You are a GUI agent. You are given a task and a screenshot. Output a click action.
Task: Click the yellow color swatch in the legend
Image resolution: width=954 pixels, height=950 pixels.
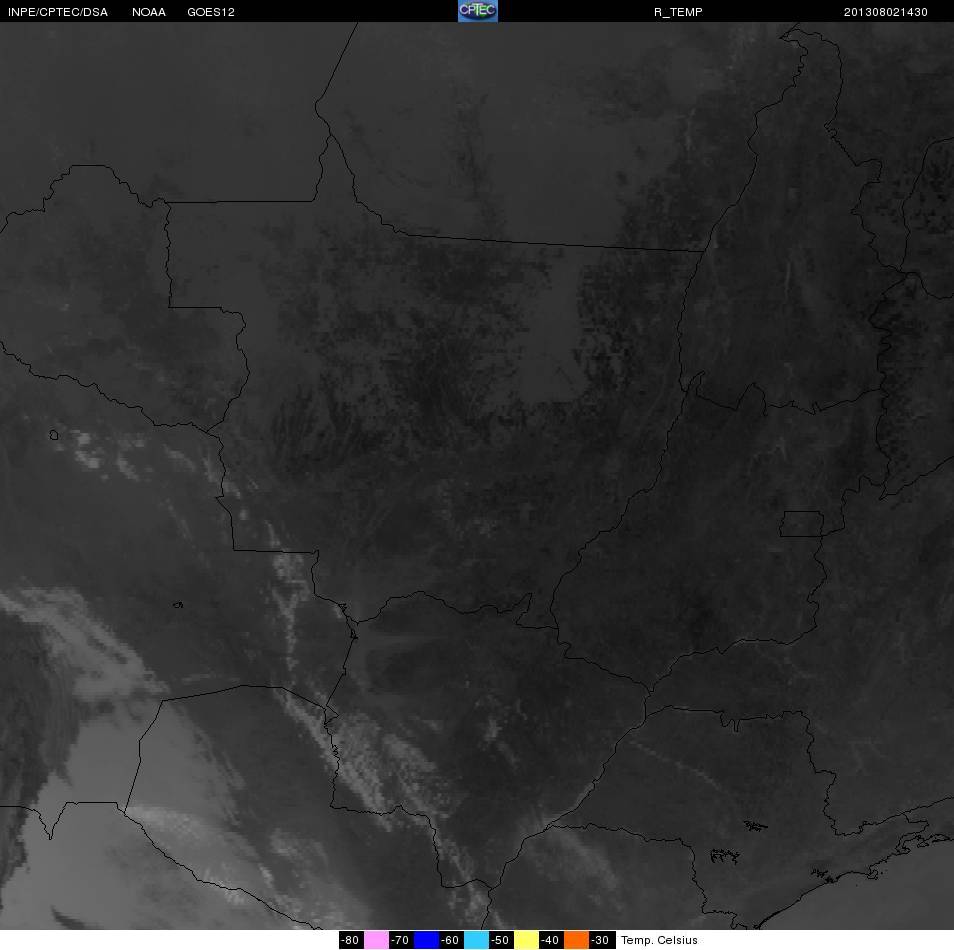[526, 940]
